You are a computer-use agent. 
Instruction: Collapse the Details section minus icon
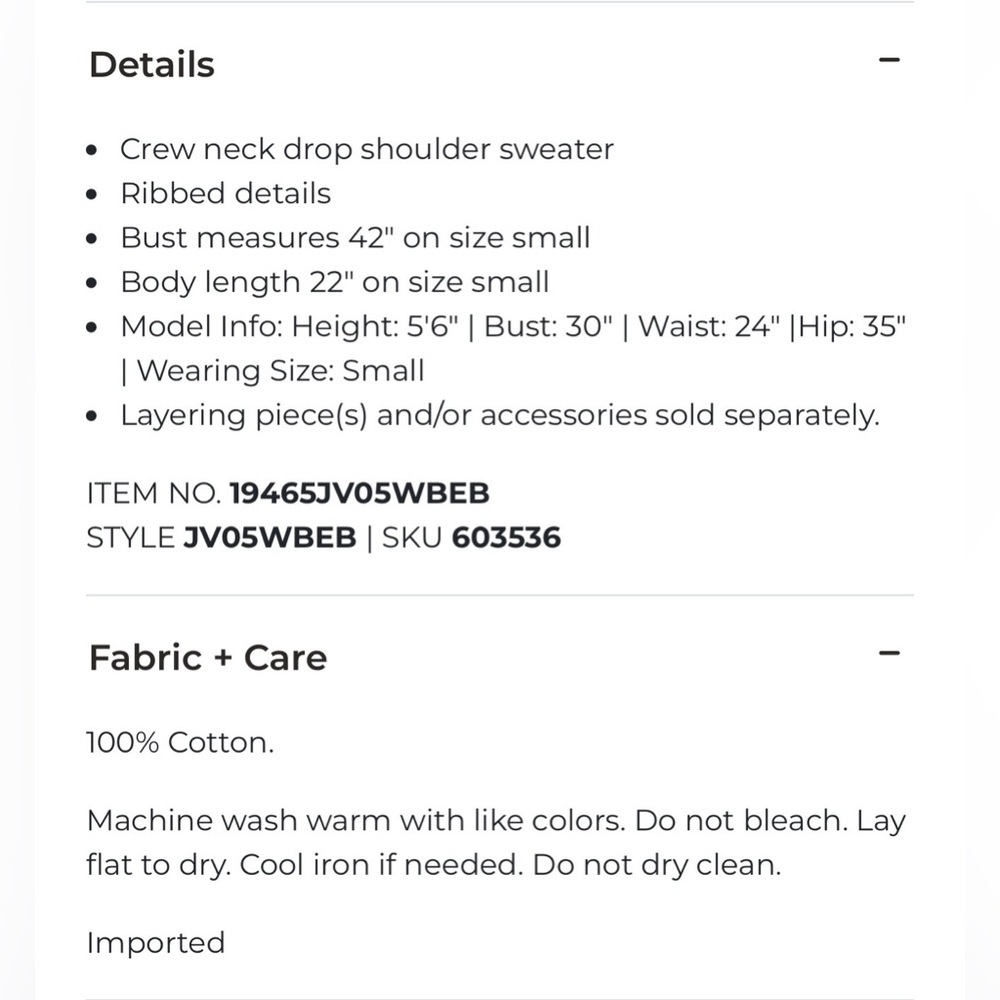[889, 60]
